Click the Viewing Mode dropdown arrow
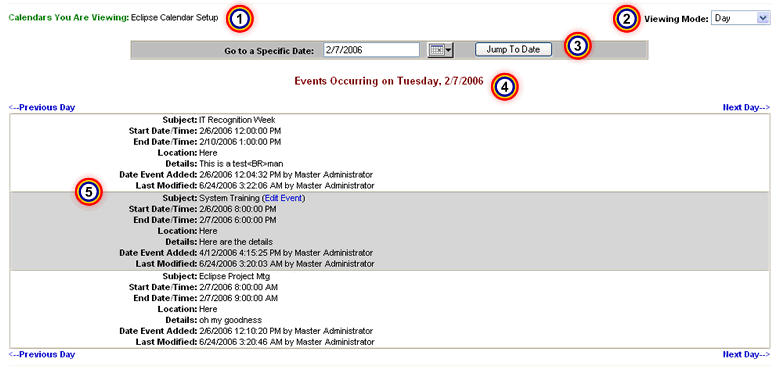780x370 pixels. pyautogui.click(x=763, y=18)
